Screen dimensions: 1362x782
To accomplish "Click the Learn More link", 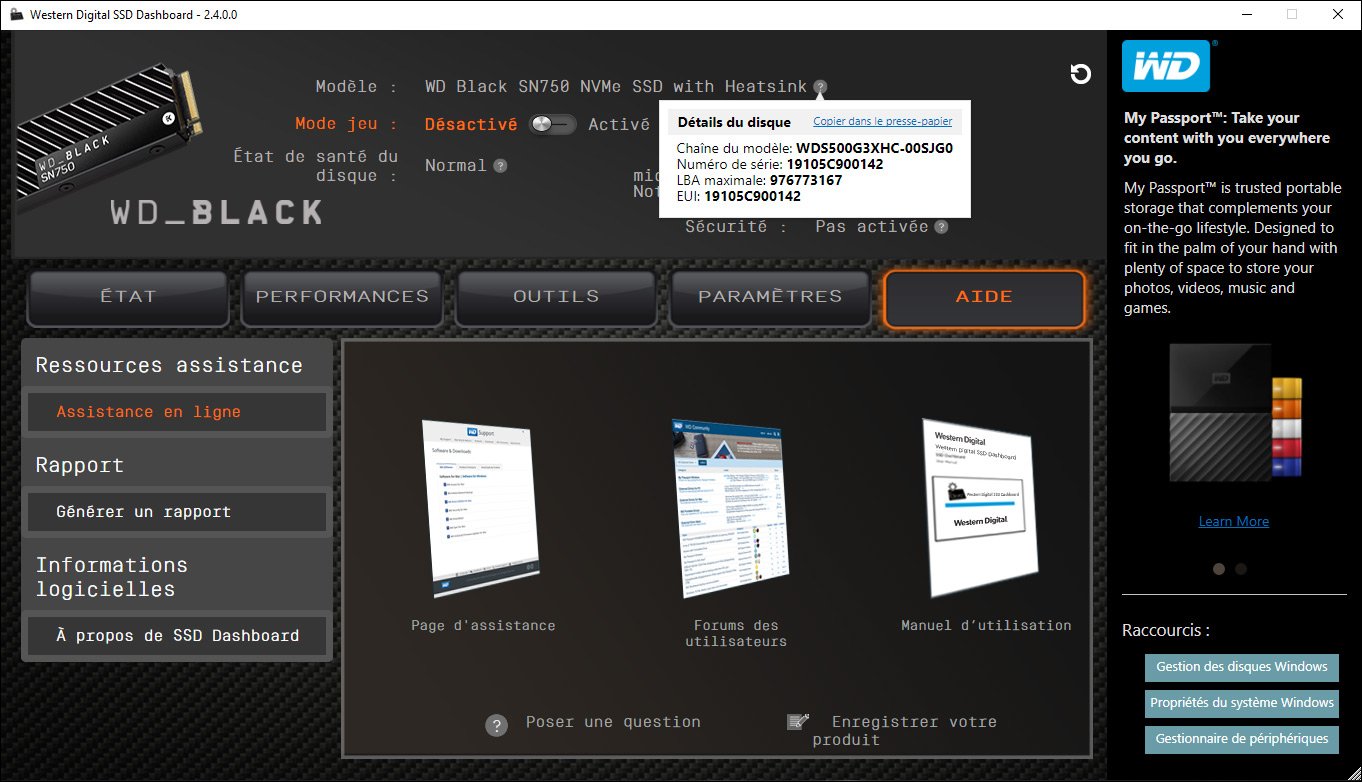I will (x=1233, y=521).
